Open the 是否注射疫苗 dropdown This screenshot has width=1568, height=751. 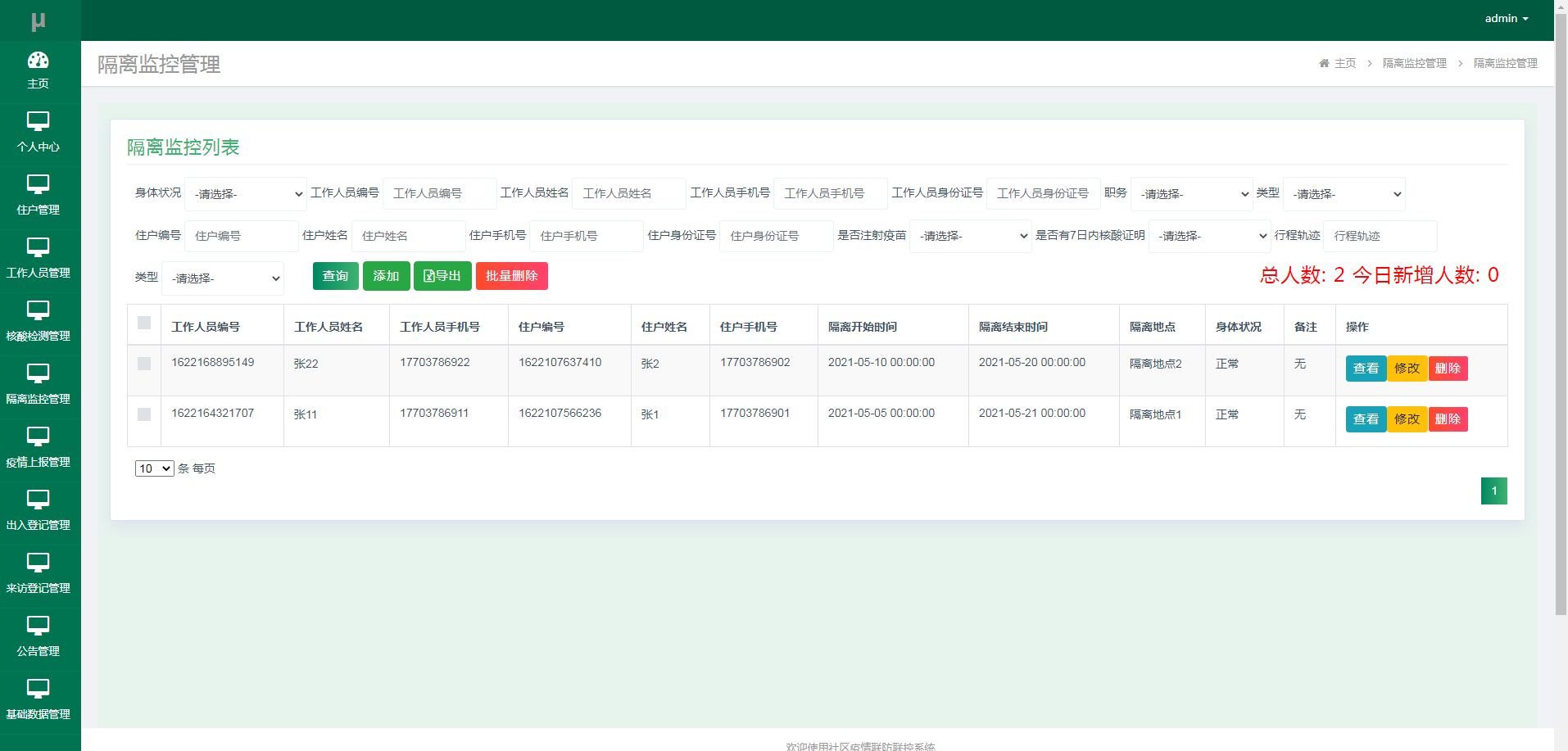tap(971, 236)
